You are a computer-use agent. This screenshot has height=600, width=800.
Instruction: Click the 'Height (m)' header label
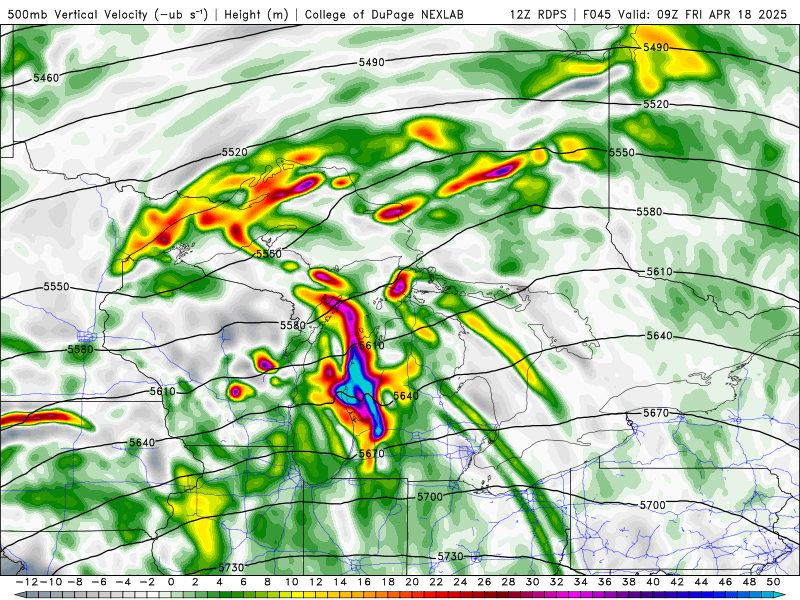(x=256, y=15)
